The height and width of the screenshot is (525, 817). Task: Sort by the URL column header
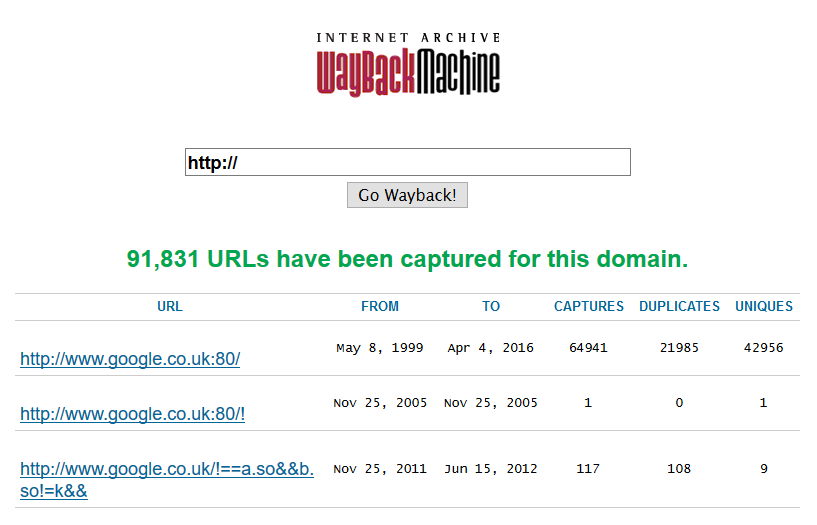[170, 306]
